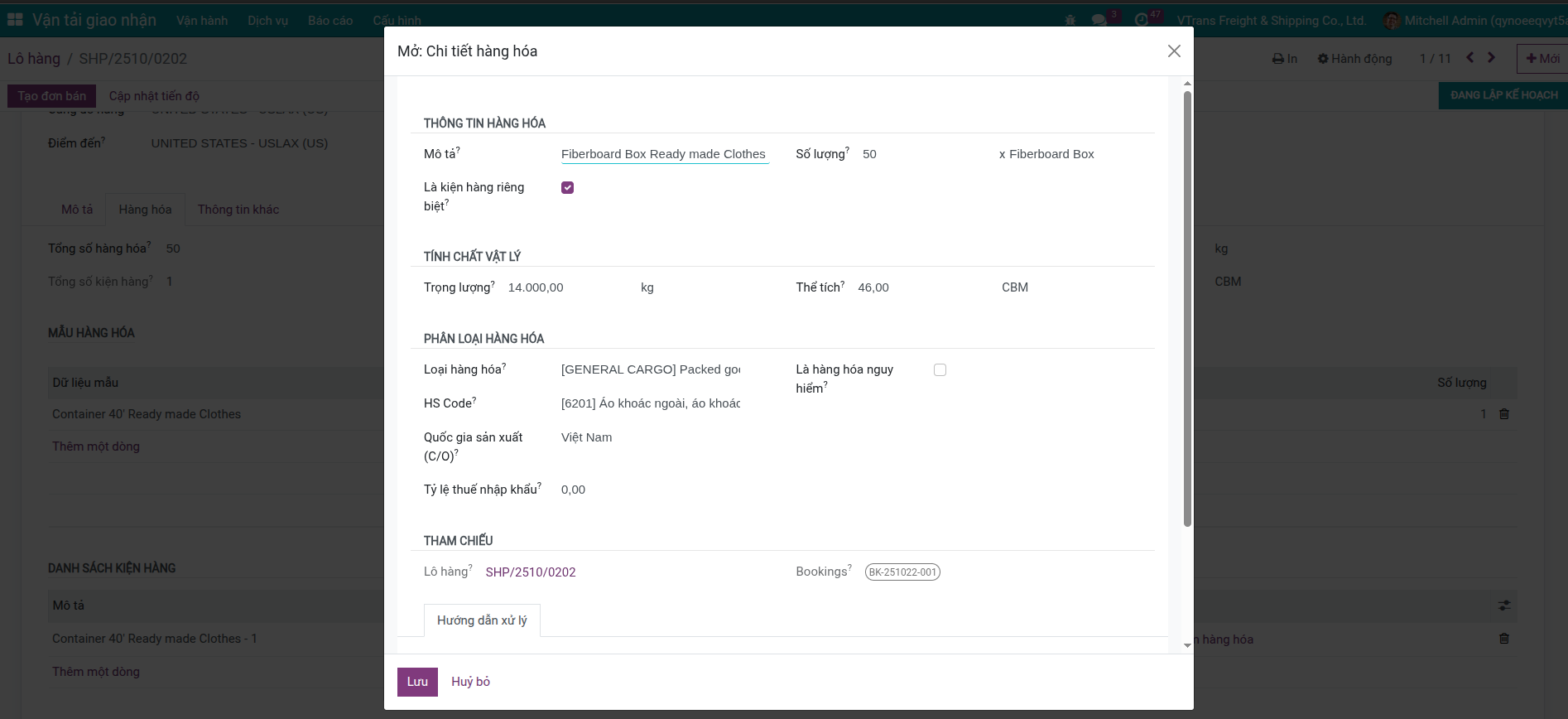The width and height of the screenshot is (1568, 719).
Task: Delete the Container 40' sample data row
Action: 1504,414
